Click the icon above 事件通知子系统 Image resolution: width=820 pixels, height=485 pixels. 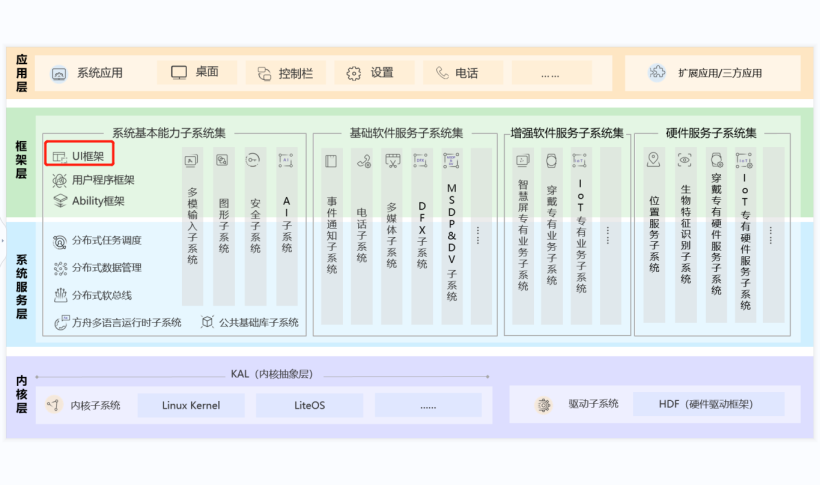(331, 161)
